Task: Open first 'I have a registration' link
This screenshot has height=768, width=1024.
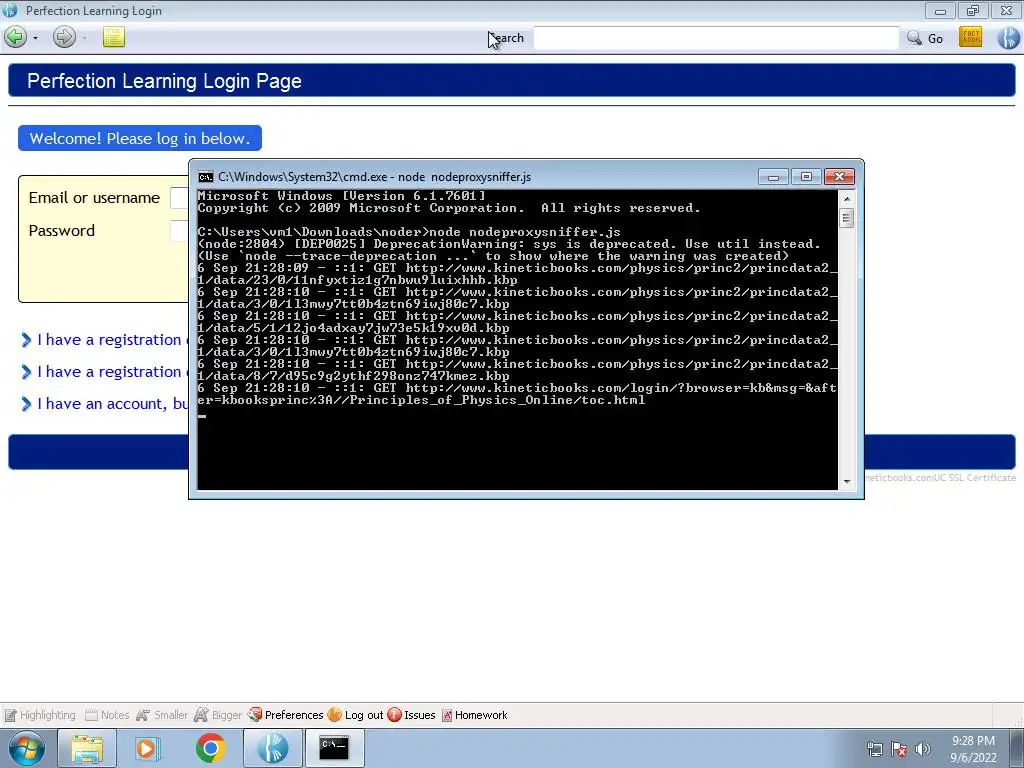Action: (108, 340)
